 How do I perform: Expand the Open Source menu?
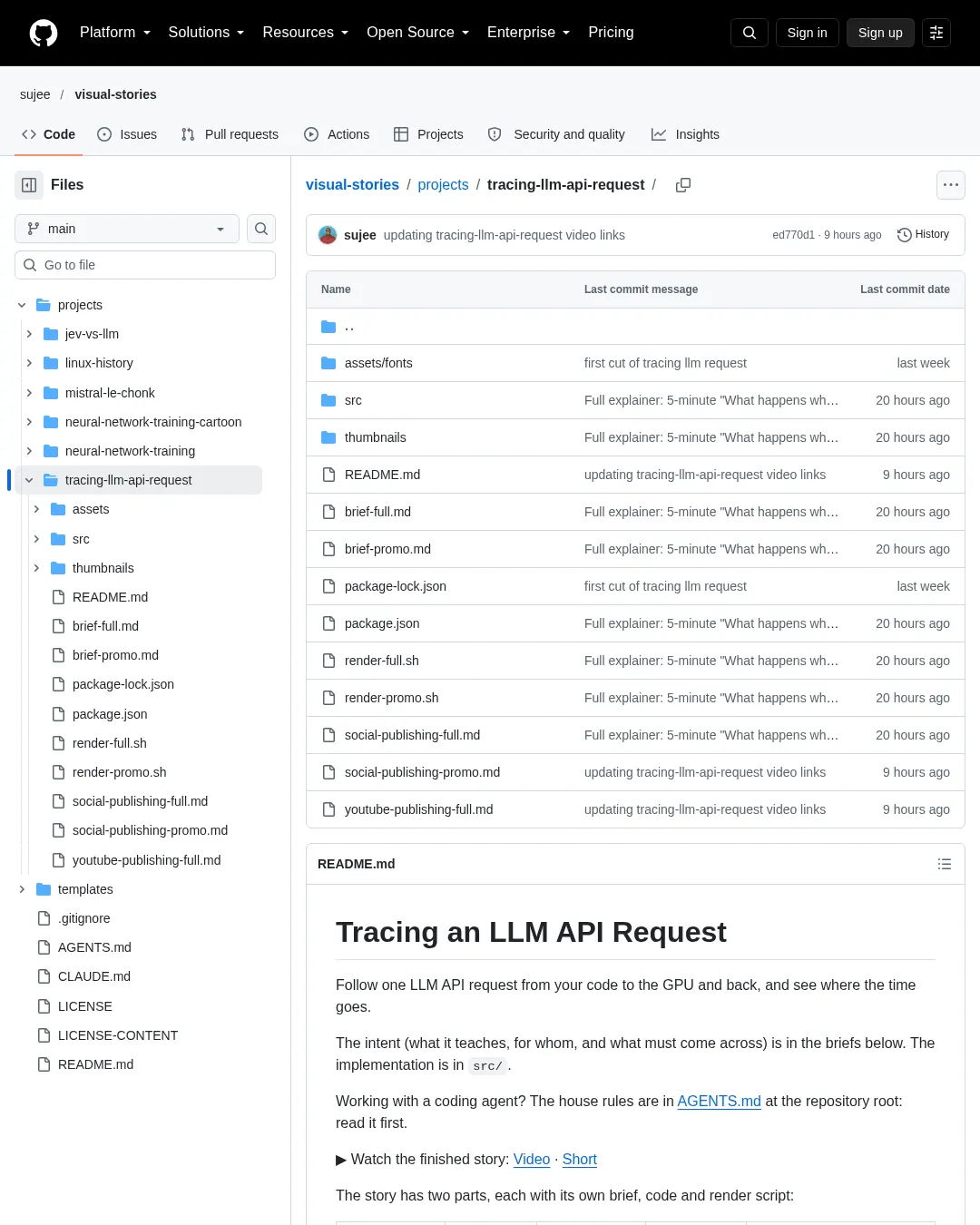(417, 33)
